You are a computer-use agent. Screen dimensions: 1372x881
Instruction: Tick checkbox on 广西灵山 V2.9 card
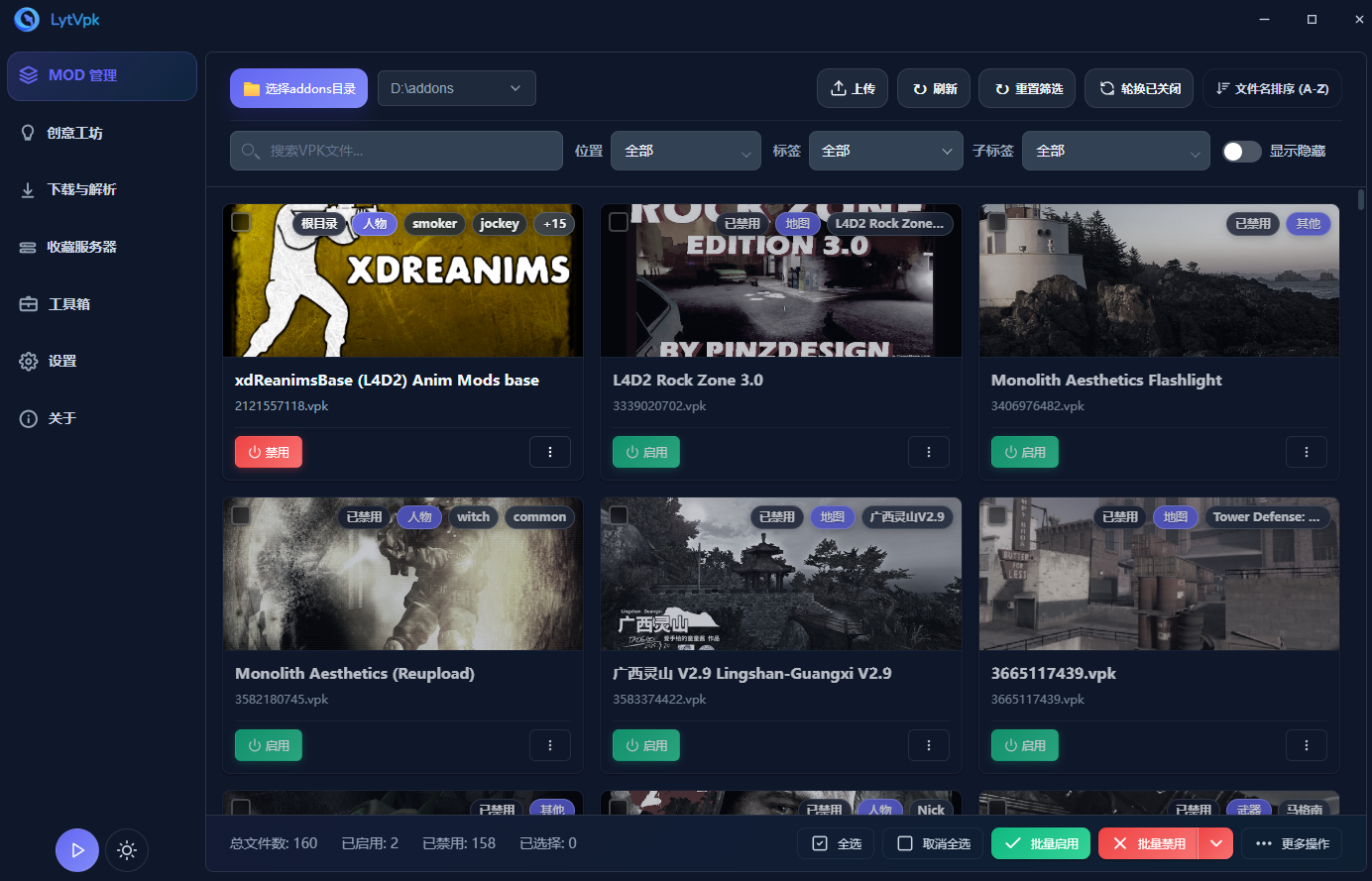(x=619, y=515)
